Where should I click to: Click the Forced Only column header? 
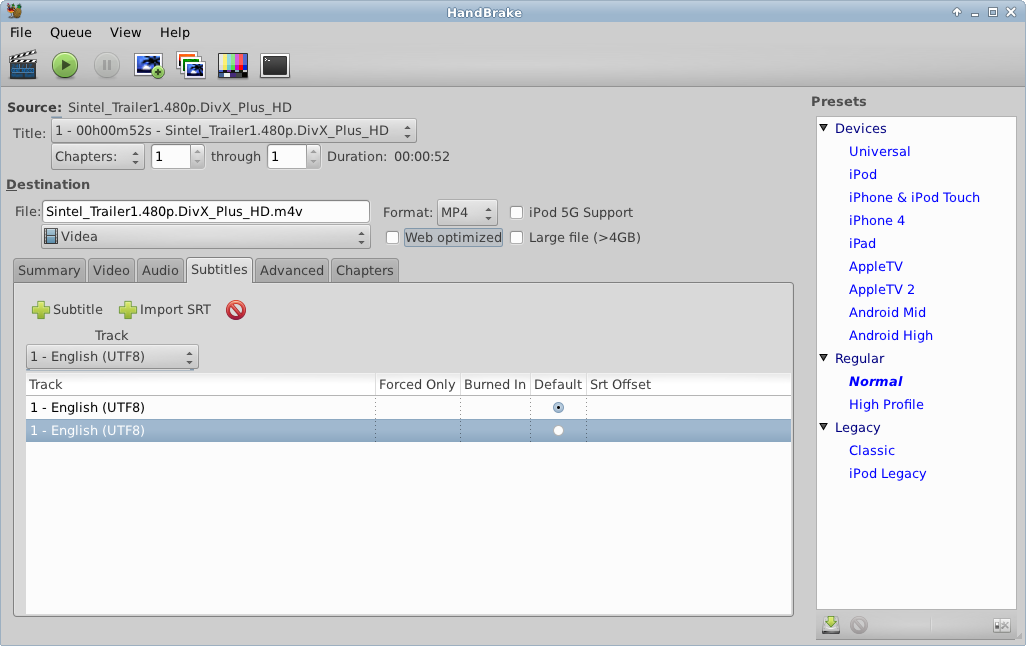(x=417, y=384)
